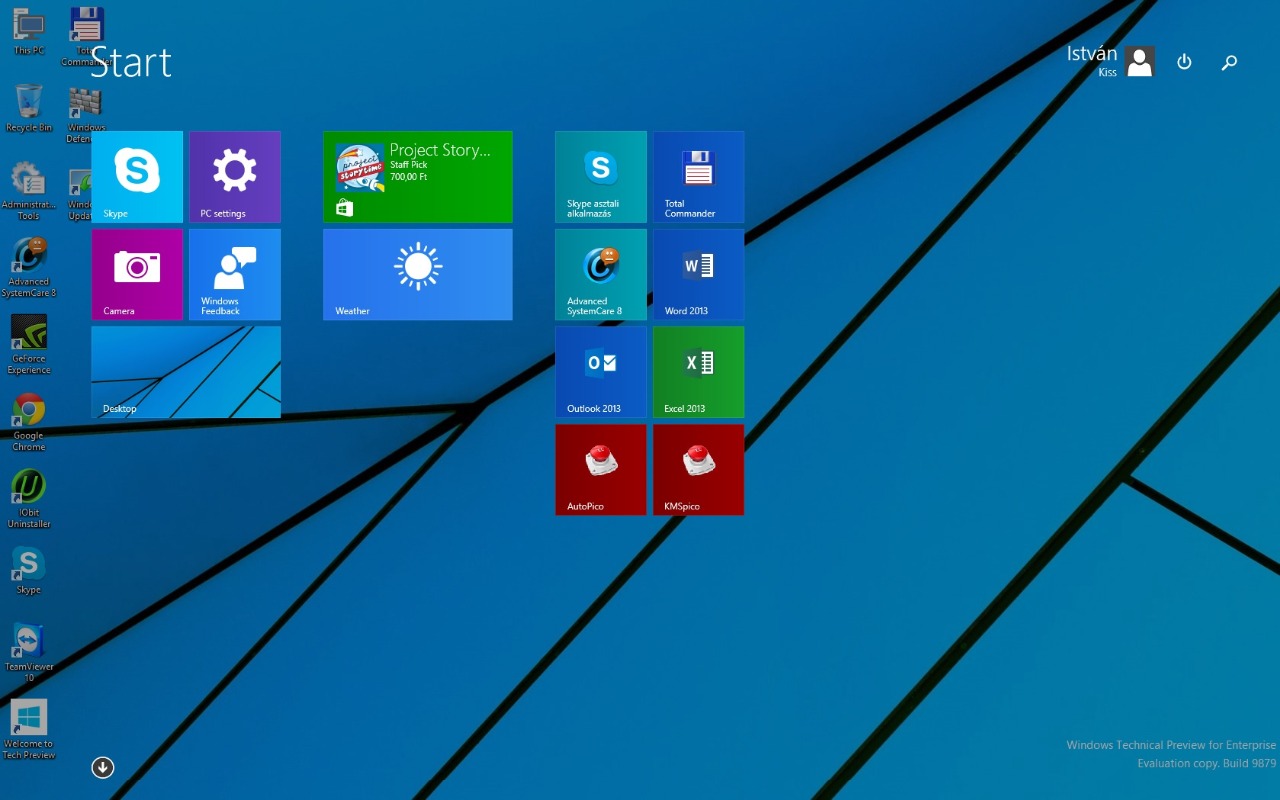Viewport: 1280px width, 800px height.
Task: Select the Windows Defender desktop shortcut
Action: point(86,114)
